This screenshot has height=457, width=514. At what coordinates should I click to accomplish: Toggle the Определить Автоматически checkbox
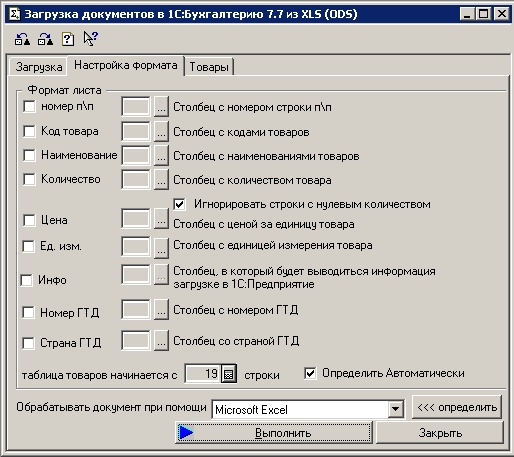310,373
